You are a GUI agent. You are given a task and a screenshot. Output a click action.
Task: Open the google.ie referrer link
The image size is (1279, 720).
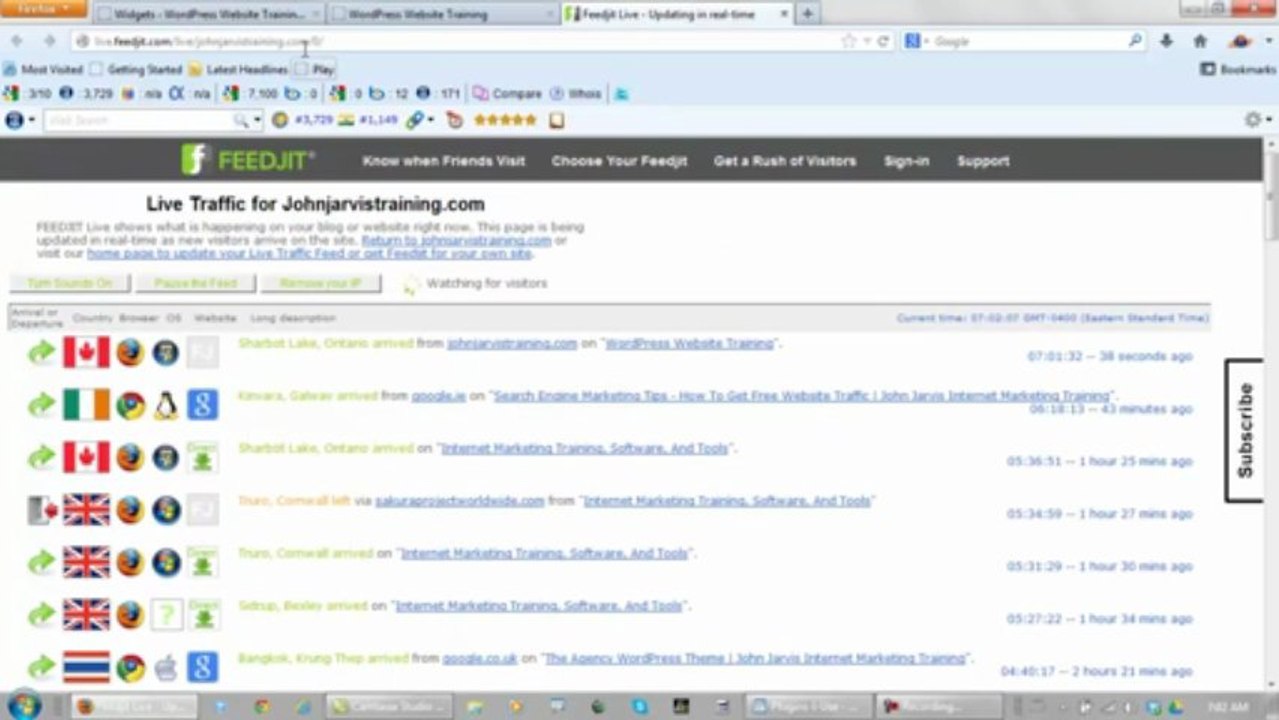(x=437, y=396)
